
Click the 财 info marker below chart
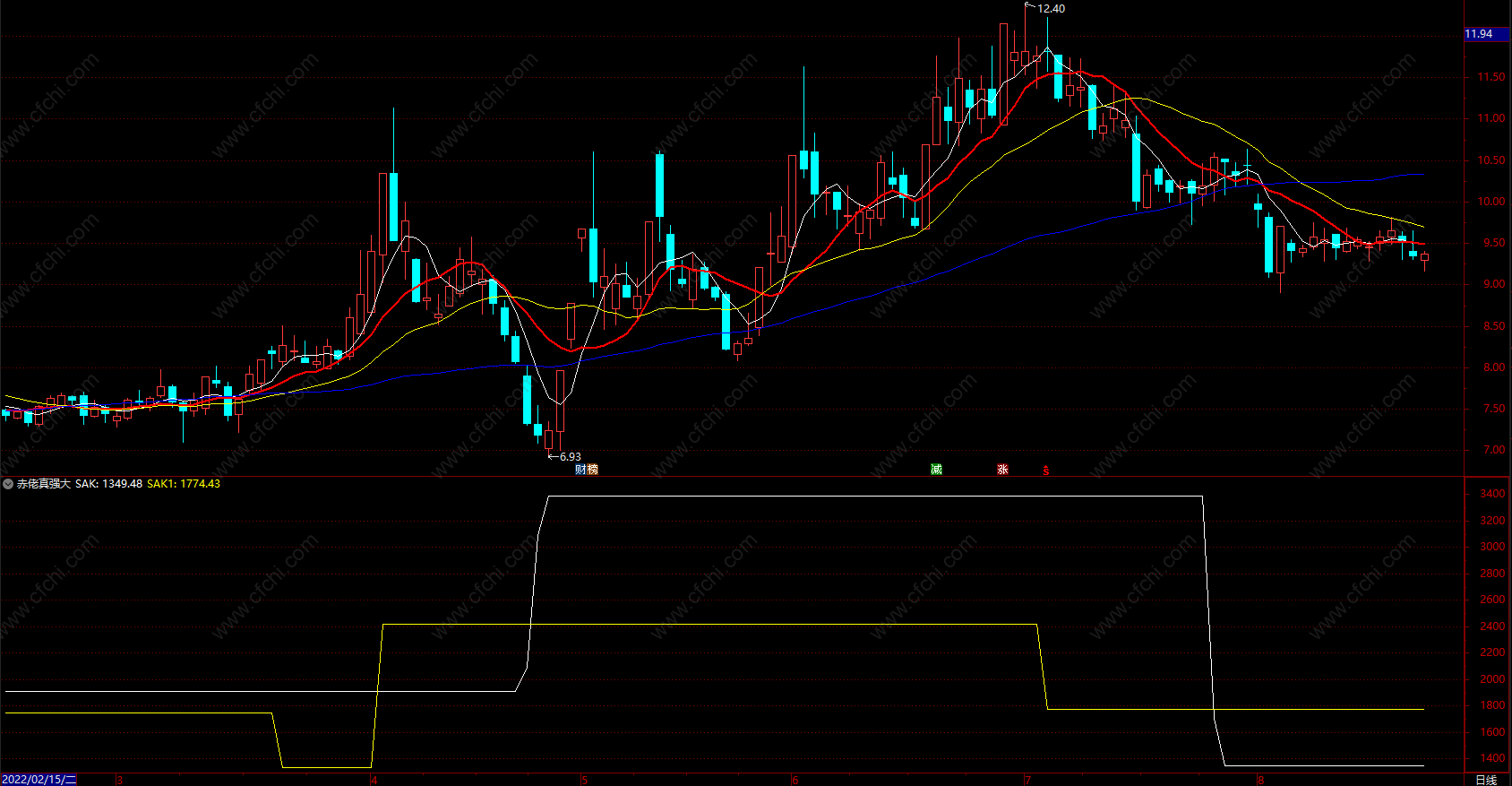click(580, 470)
